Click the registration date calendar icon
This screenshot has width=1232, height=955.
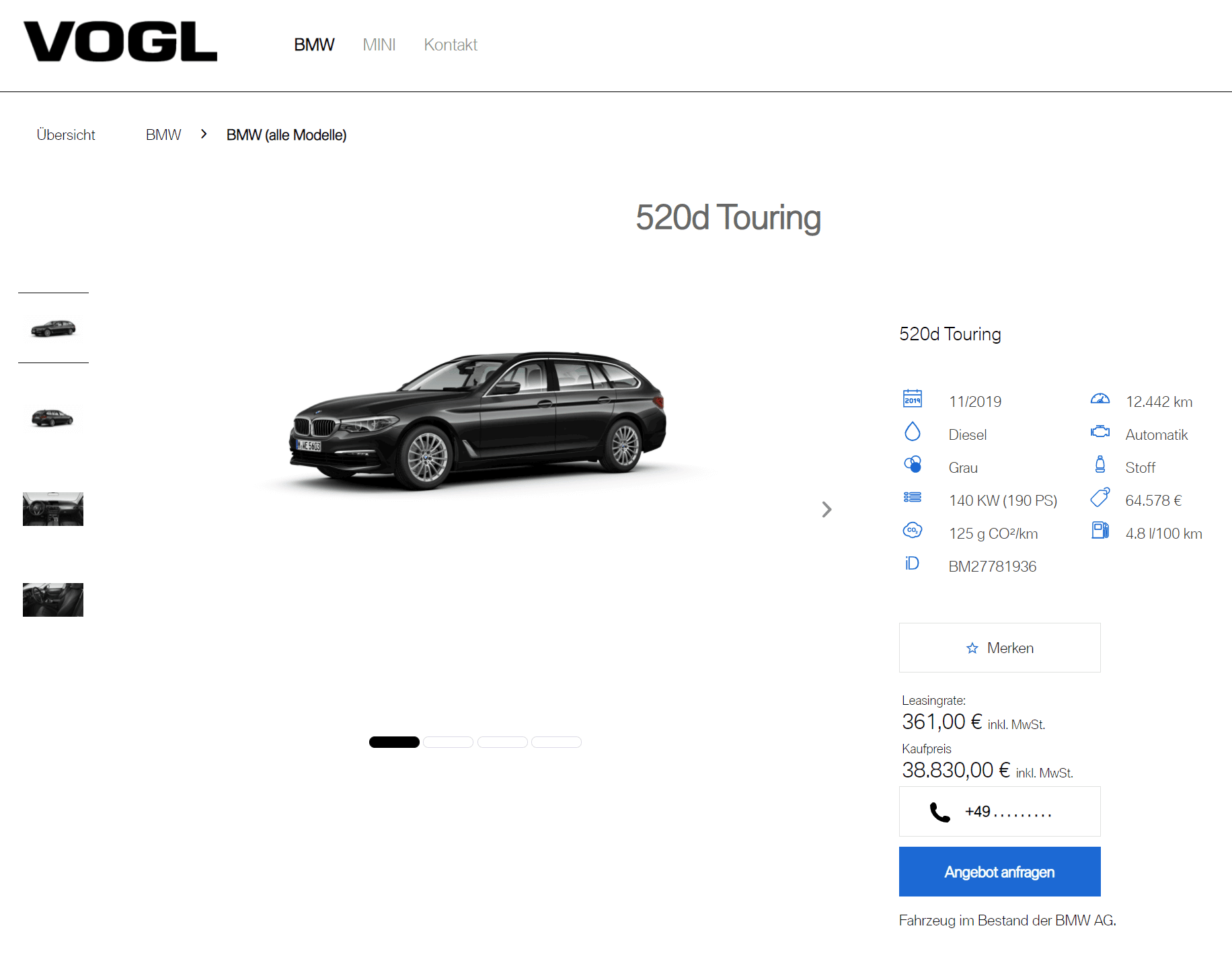tap(913, 399)
